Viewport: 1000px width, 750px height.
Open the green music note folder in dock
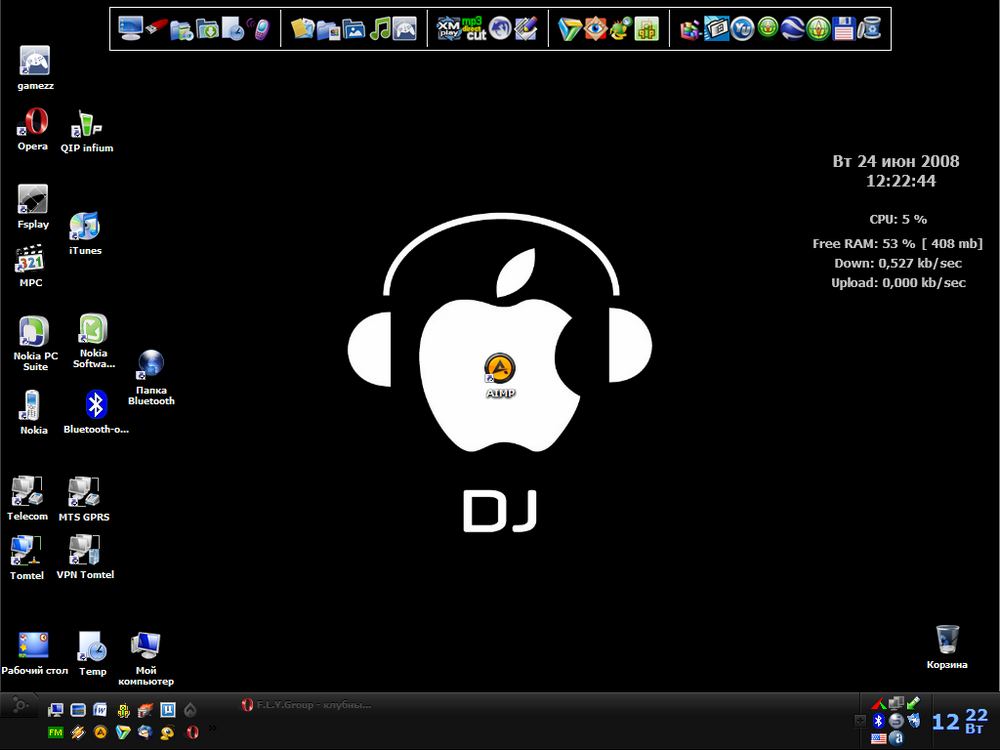[379, 29]
